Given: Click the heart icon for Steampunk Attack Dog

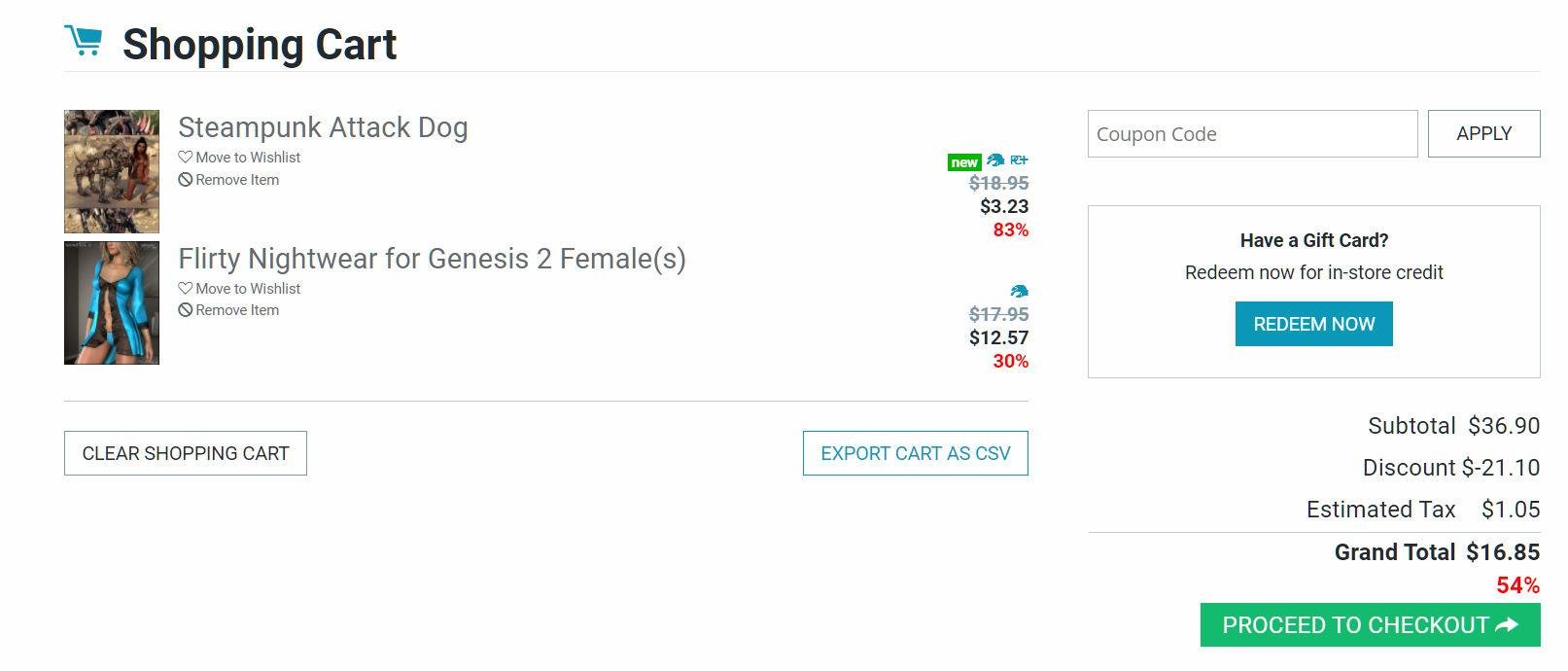Looking at the screenshot, I should click(185, 158).
